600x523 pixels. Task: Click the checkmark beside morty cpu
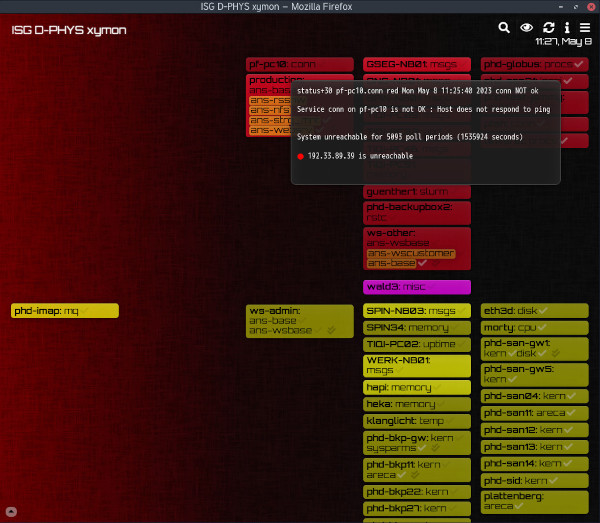coord(541,327)
